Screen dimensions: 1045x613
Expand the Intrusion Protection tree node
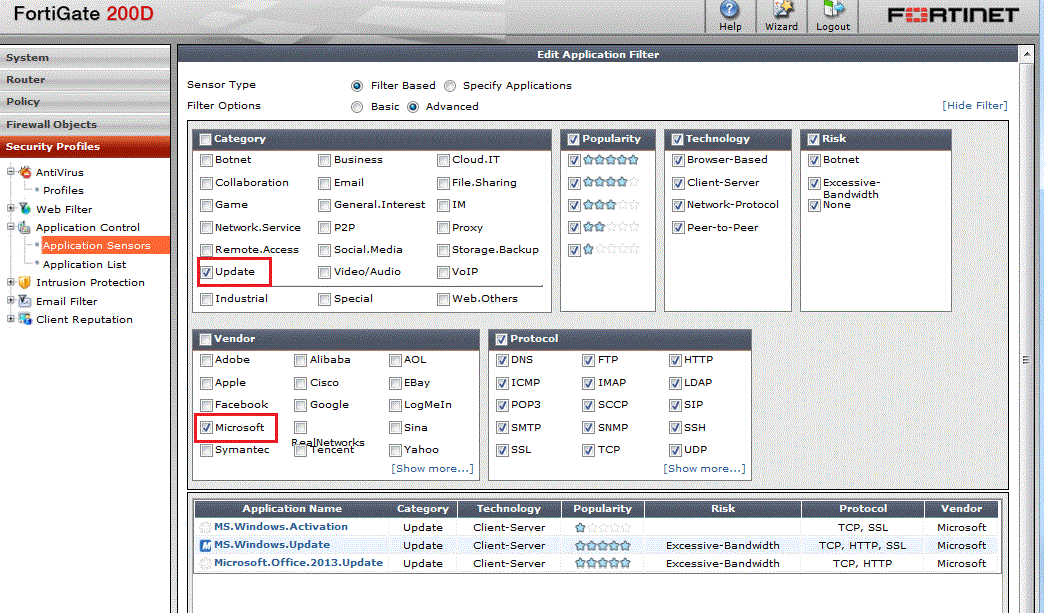point(11,283)
